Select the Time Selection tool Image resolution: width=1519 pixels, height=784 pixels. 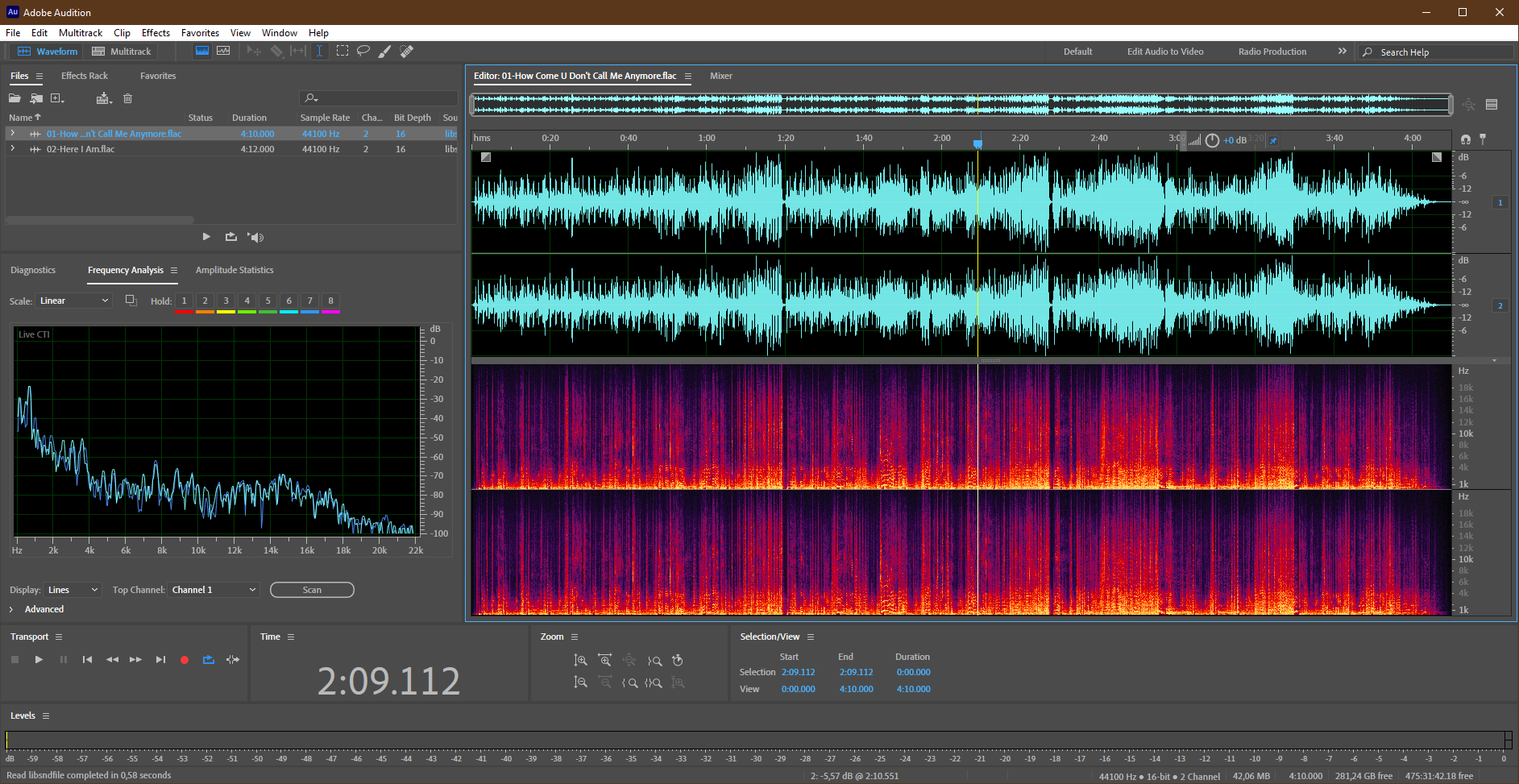click(320, 51)
